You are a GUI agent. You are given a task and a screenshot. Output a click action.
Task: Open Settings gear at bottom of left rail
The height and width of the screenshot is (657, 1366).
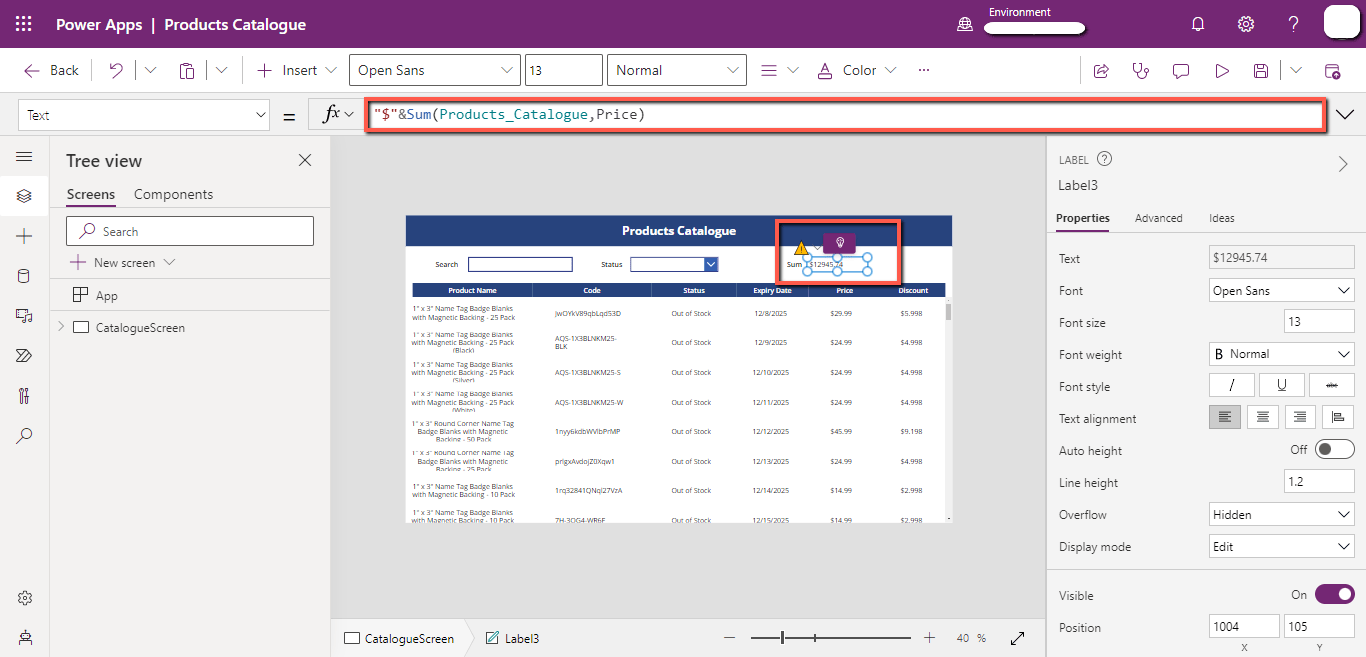coord(24,598)
